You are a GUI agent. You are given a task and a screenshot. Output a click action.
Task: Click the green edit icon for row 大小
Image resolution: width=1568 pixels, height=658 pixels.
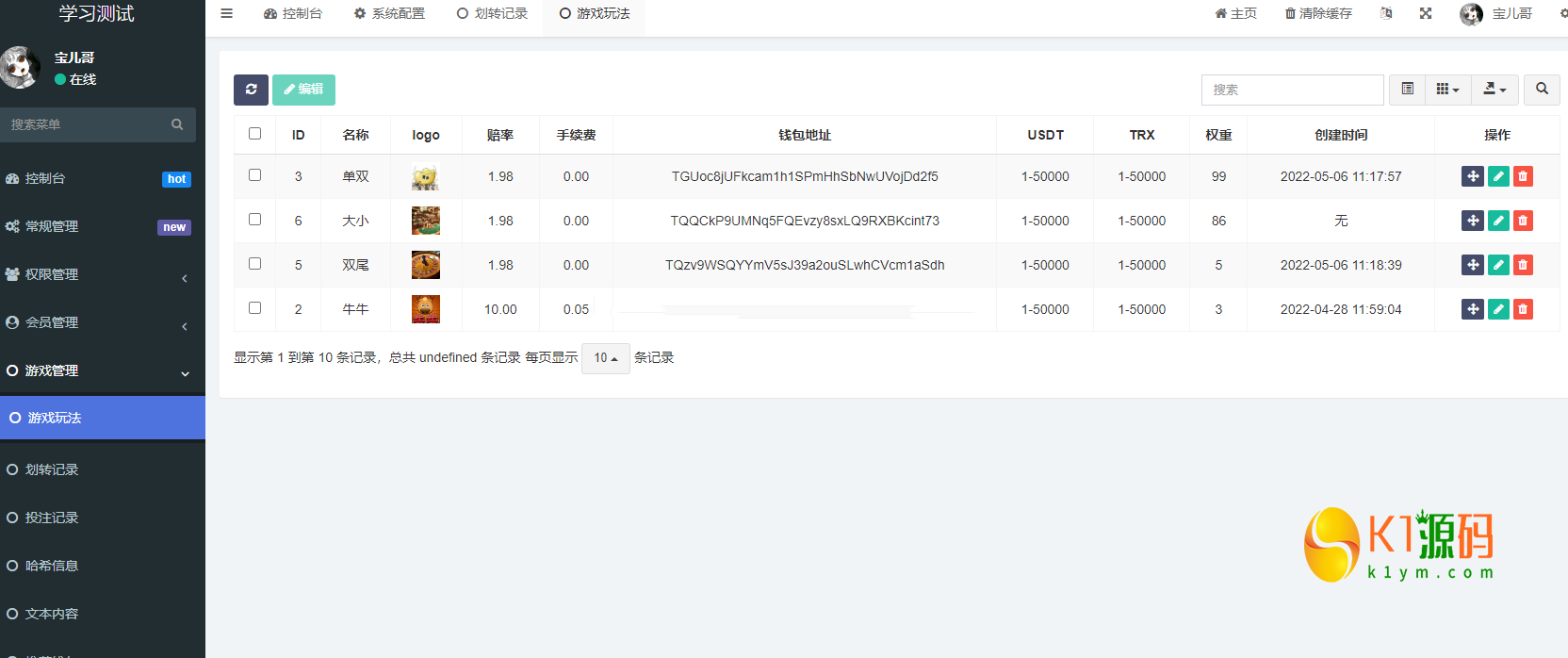1498,221
